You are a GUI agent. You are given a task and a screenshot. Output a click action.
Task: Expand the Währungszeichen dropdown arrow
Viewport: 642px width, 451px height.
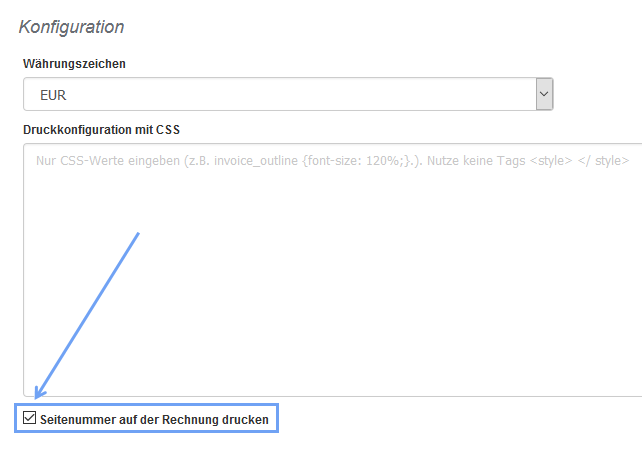(x=544, y=94)
